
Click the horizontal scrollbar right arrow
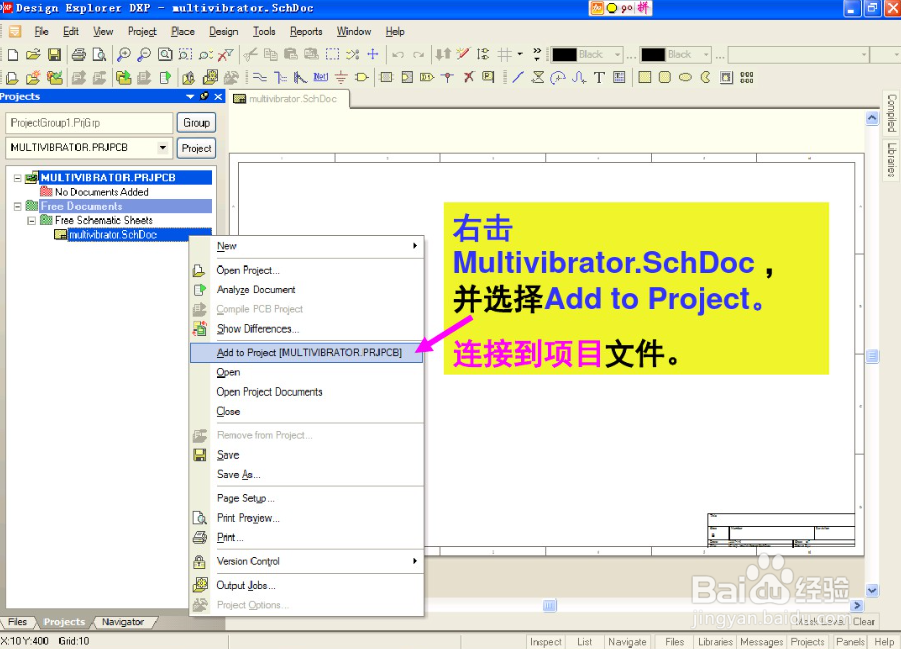(x=857, y=605)
